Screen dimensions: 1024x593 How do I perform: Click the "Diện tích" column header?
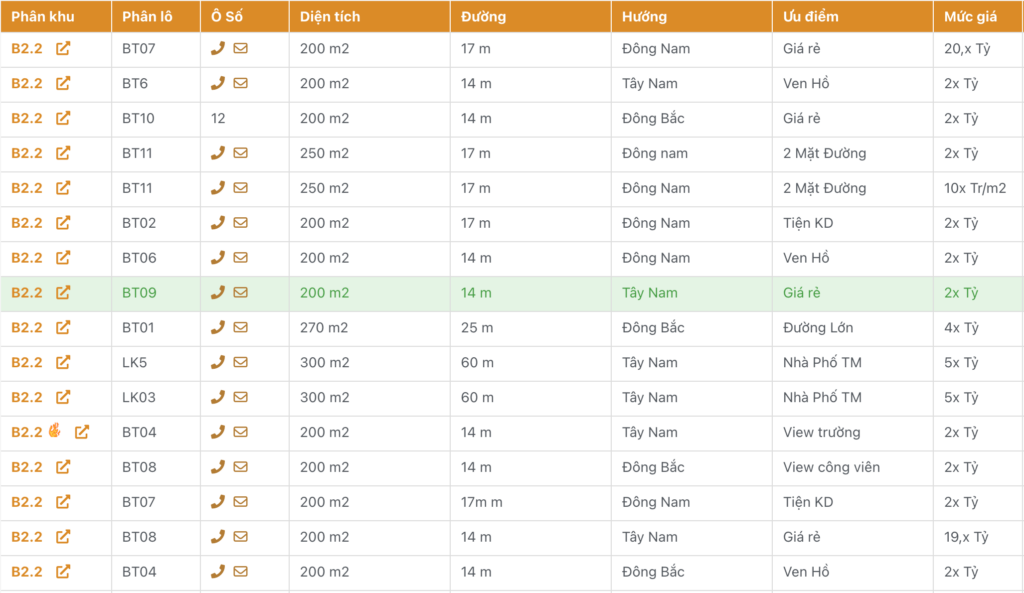pos(330,17)
